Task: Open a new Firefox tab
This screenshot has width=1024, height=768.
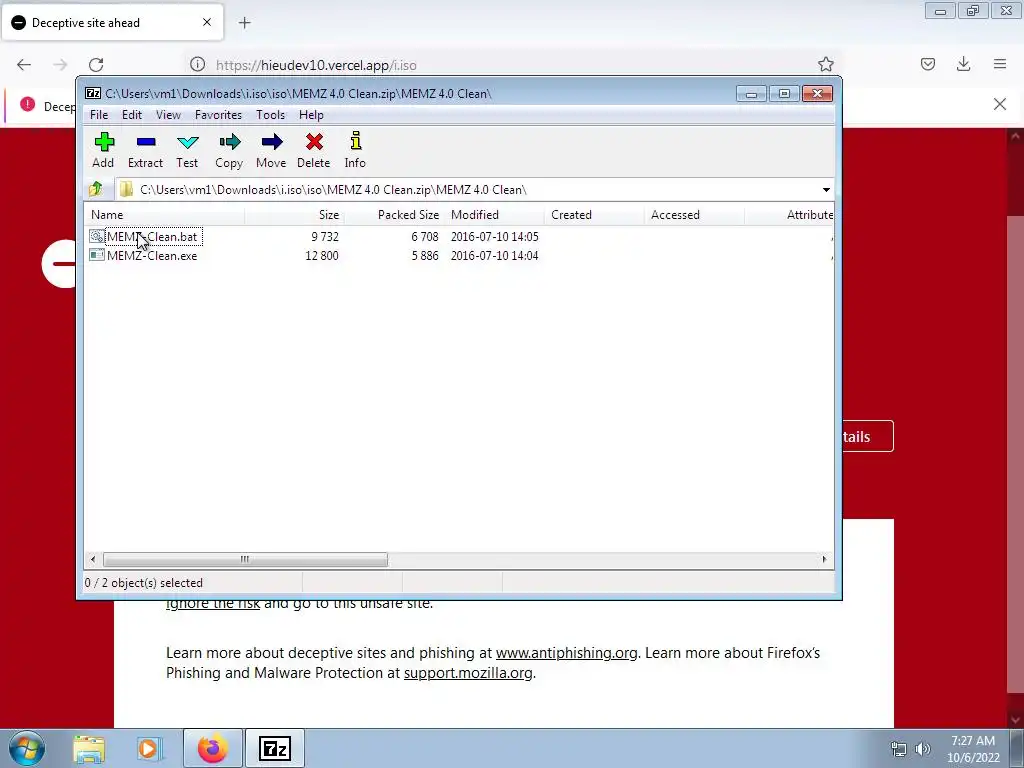Action: (x=244, y=23)
